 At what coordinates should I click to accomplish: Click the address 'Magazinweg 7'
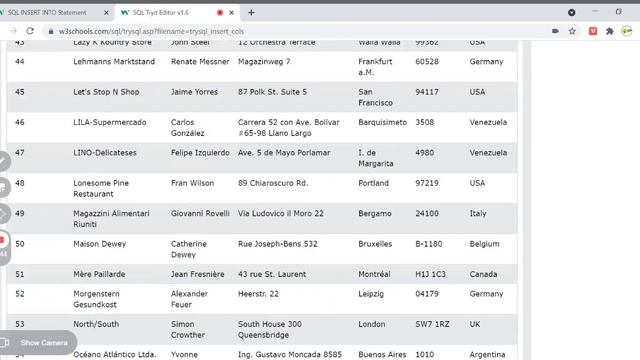tap(264, 62)
